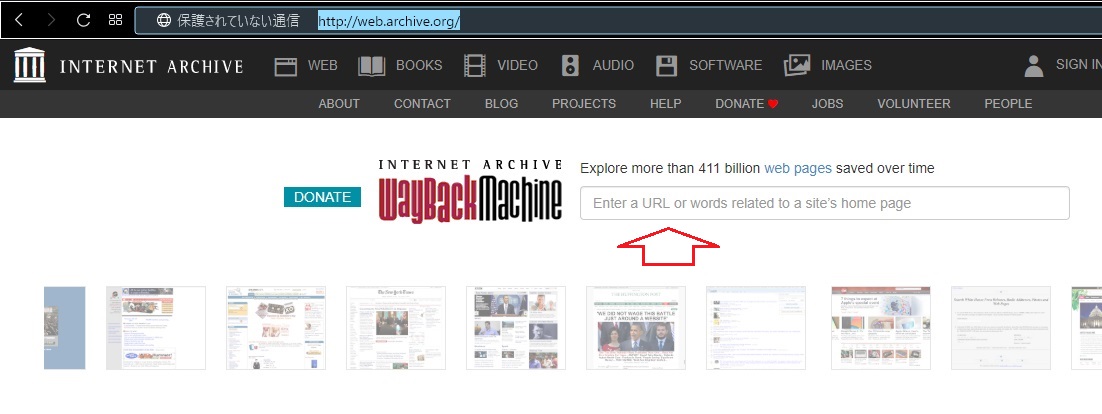This screenshot has width=1102, height=414.
Task: Open the VIDEO menu label
Action: (x=517, y=65)
